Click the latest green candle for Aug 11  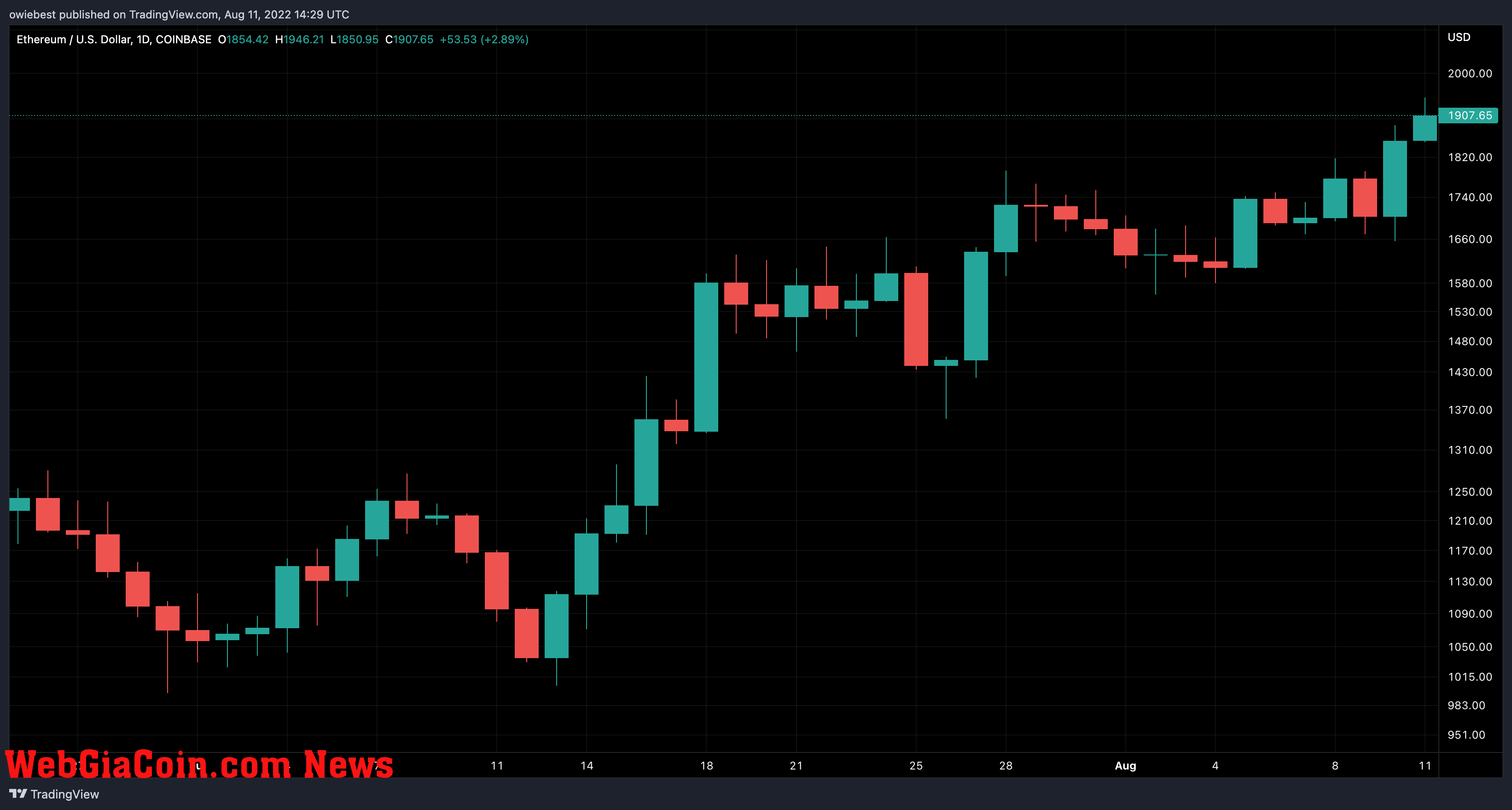click(1425, 128)
